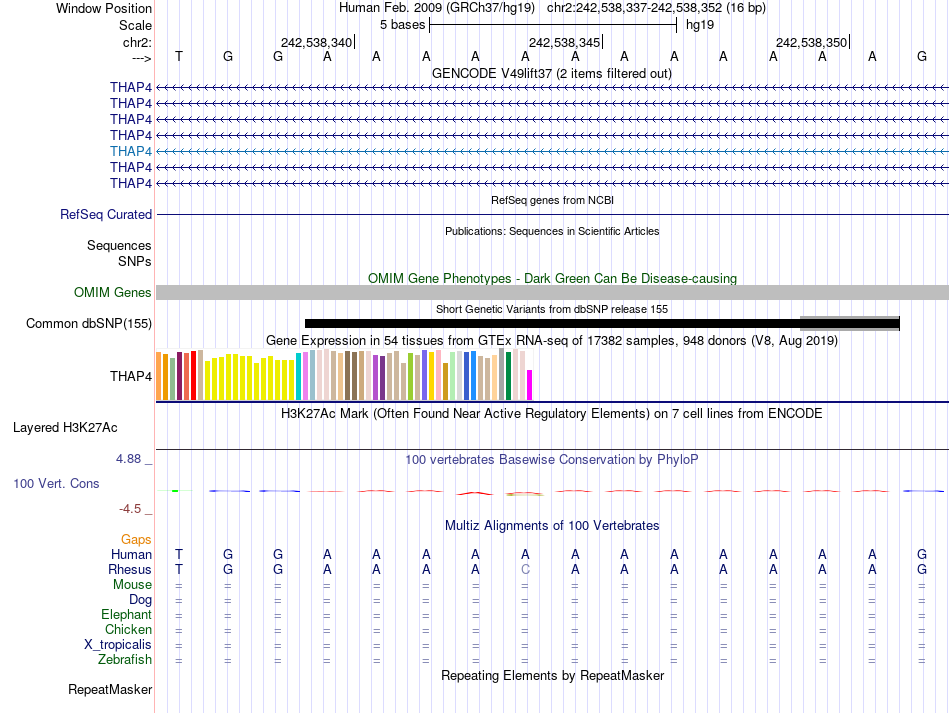Click the RefSeq Curated track label

(x=106, y=214)
